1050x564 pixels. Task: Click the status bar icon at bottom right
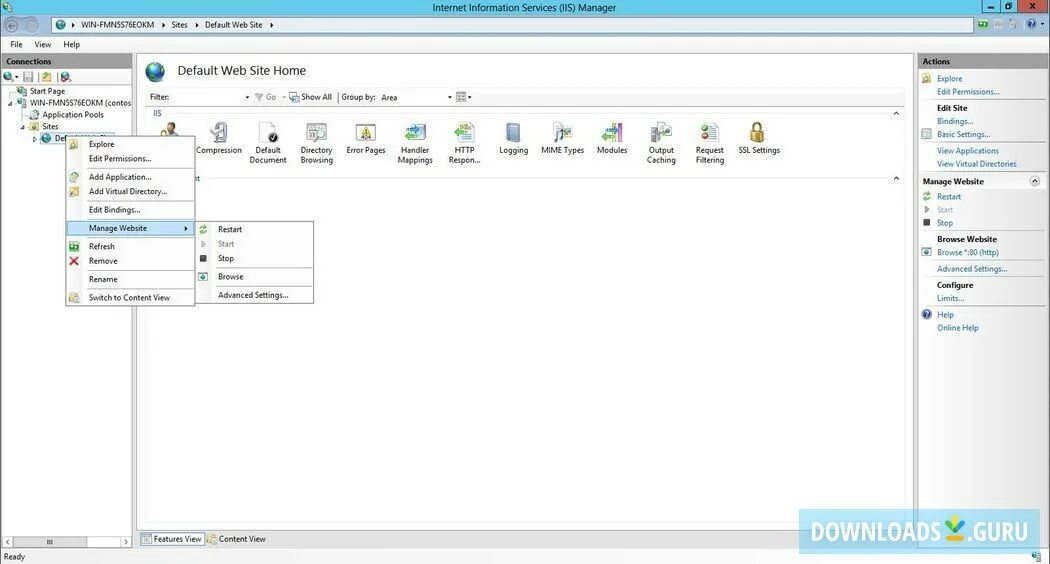pos(1036,556)
